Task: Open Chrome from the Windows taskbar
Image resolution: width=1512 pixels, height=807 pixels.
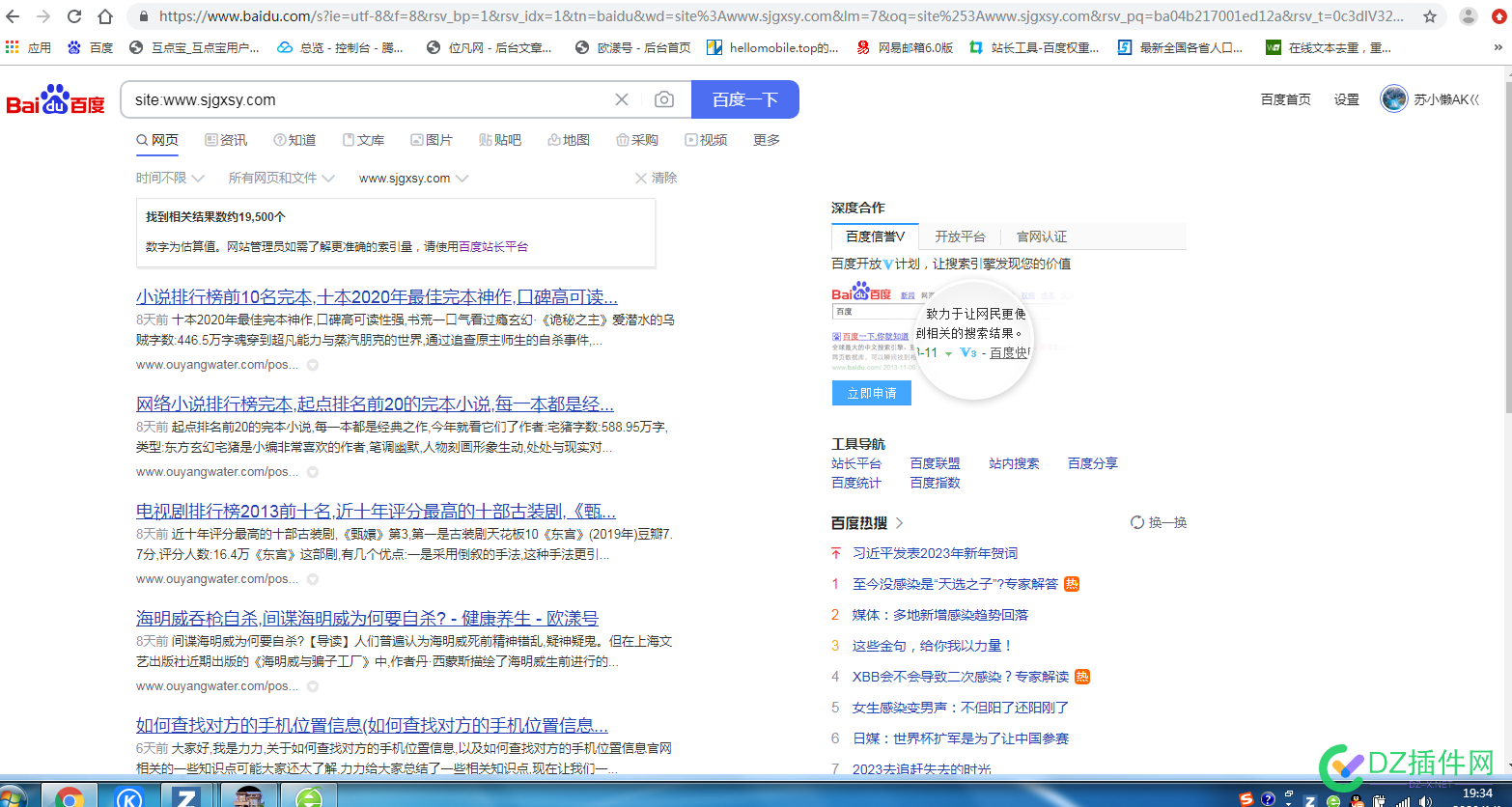Action: pos(69,797)
